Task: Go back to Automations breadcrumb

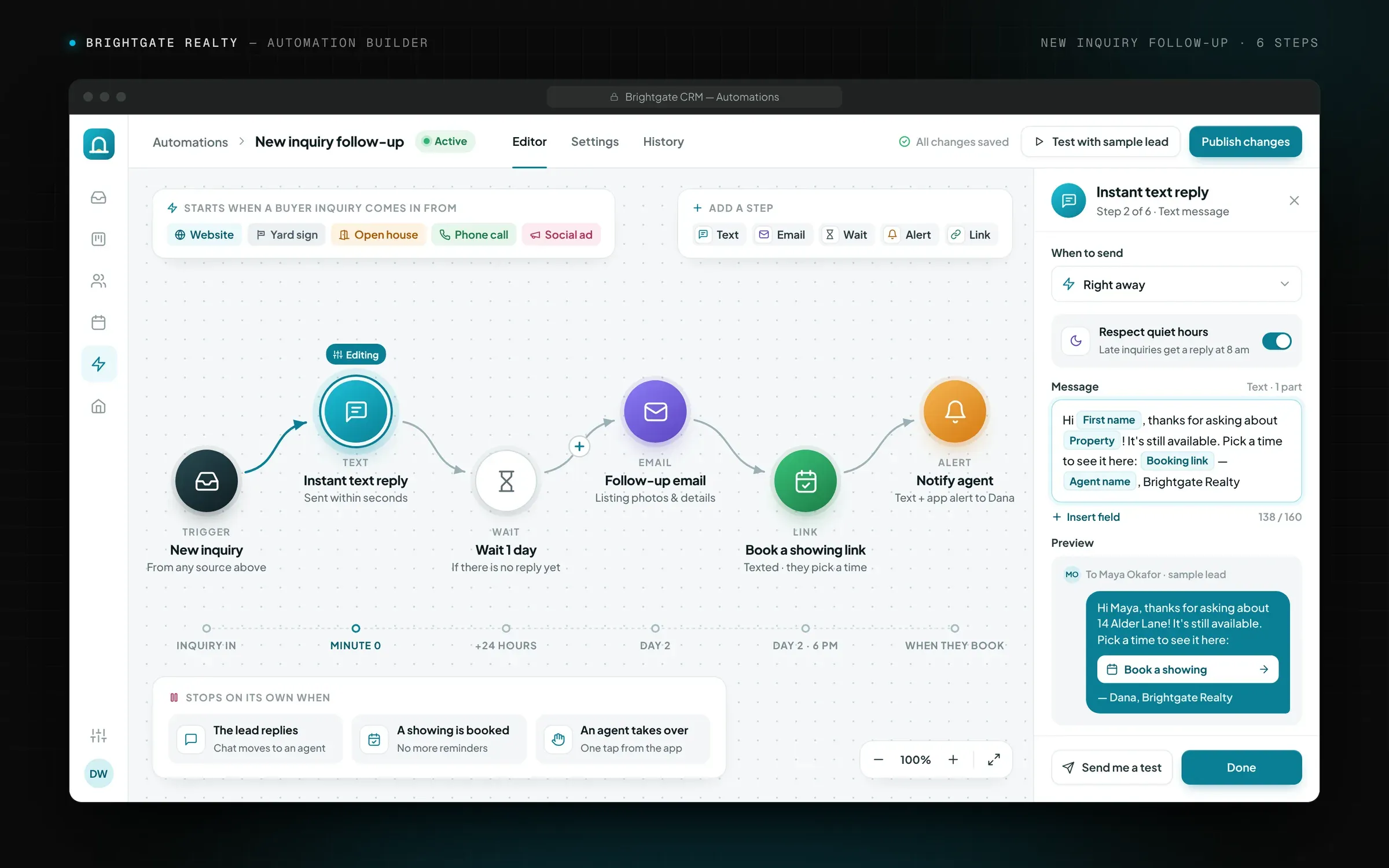Action: (190, 142)
